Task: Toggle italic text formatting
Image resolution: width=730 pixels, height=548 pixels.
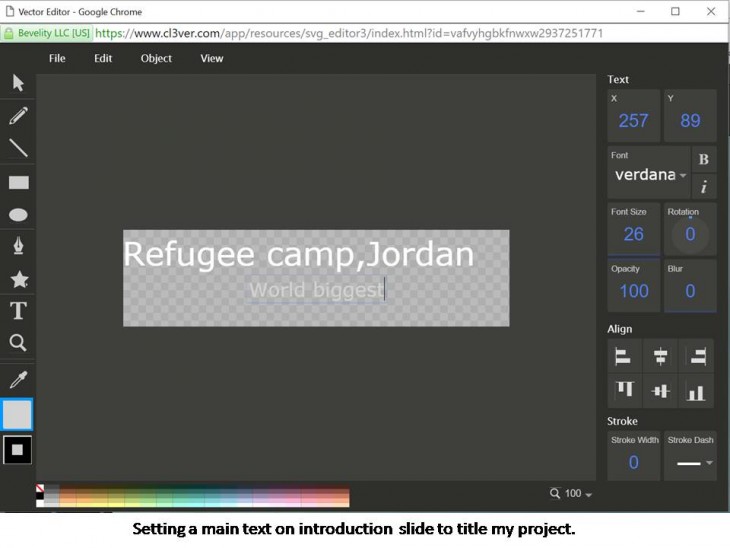Action: tap(703, 187)
